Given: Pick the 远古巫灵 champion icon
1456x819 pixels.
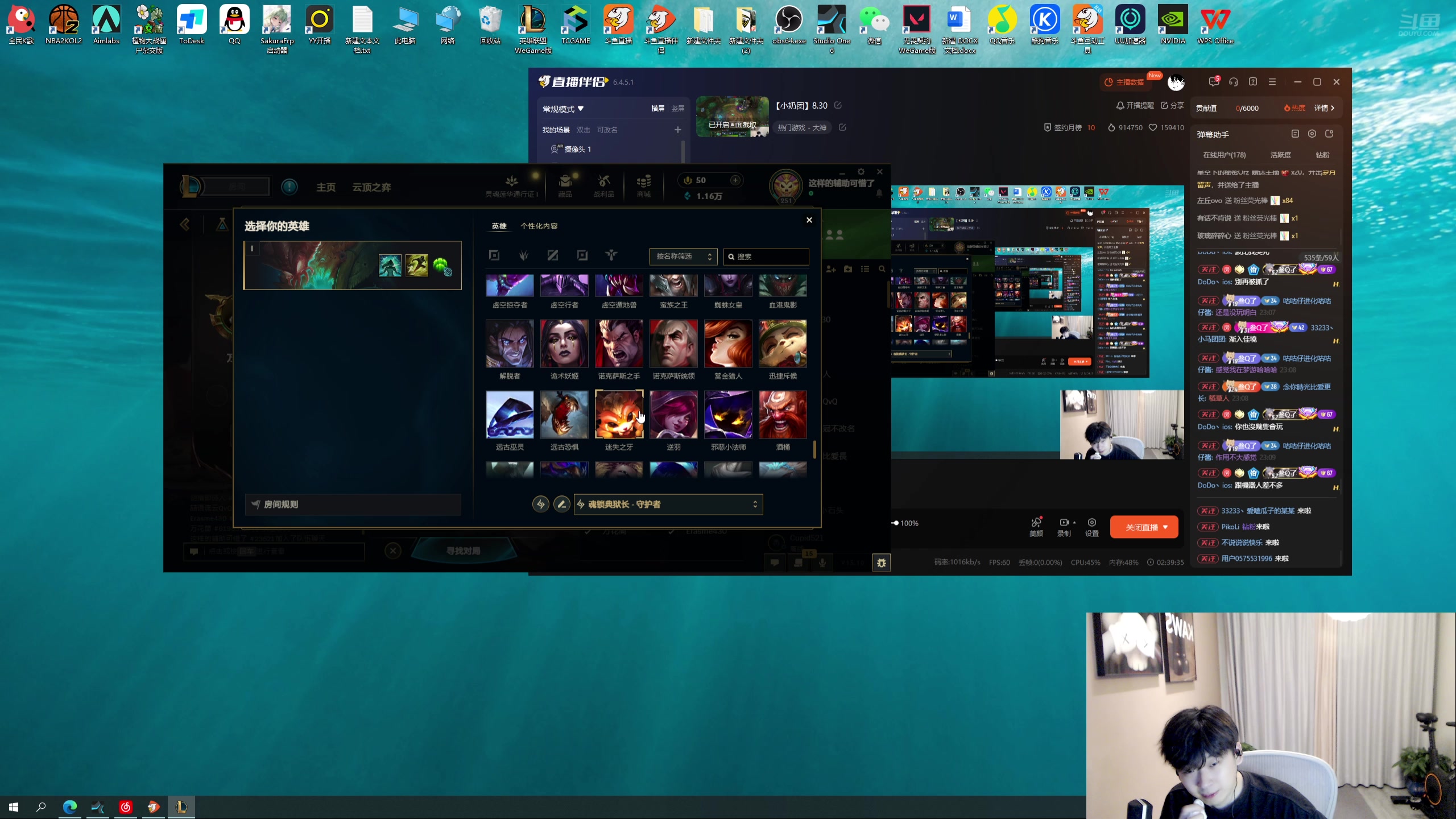Looking at the screenshot, I should pyautogui.click(x=510, y=414).
